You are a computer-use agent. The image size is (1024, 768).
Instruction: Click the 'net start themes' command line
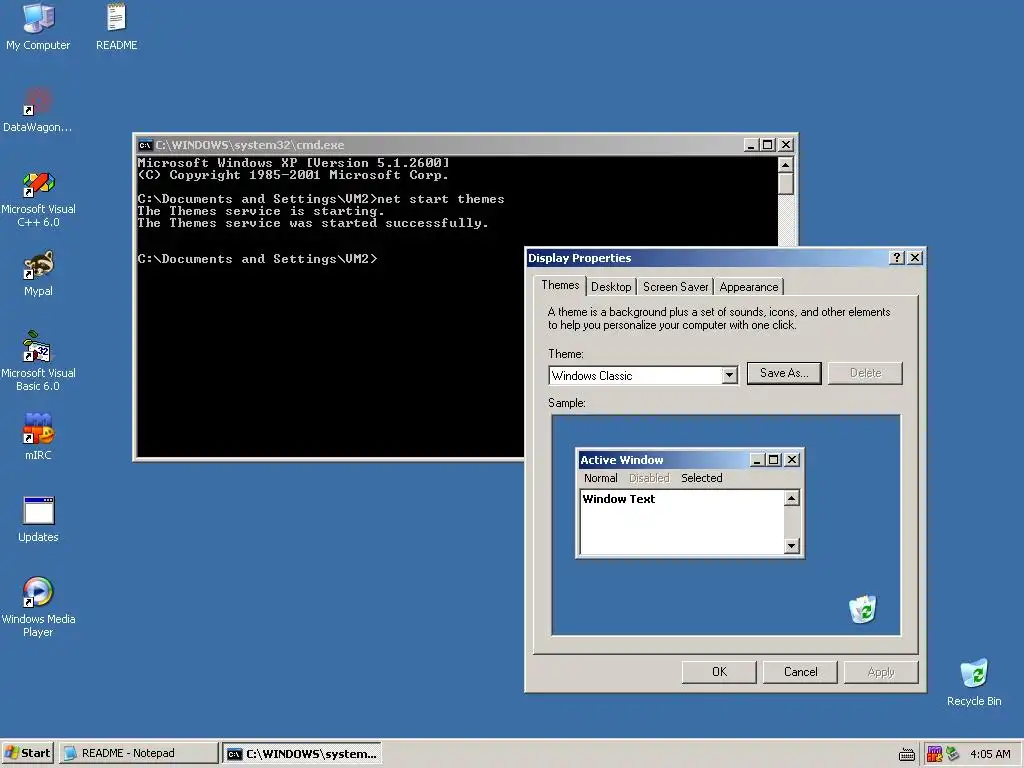click(x=321, y=199)
